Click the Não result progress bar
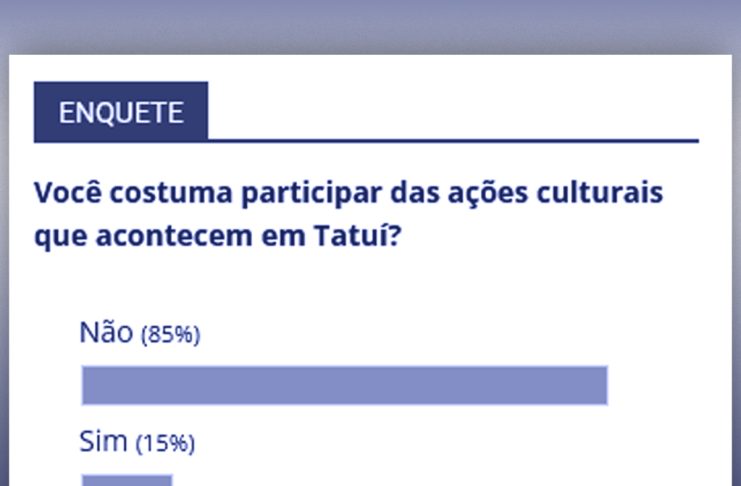741x486 pixels. click(x=344, y=385)
